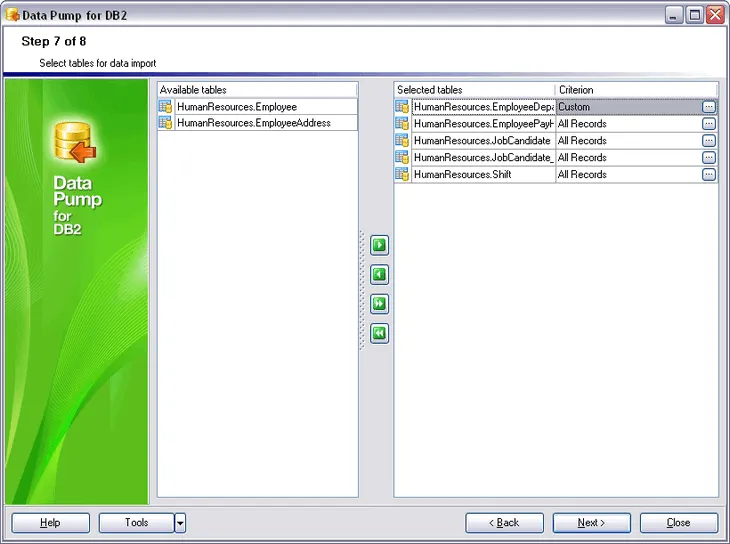Click All Records cell for JobCandidate_ row

pos(629,157)
